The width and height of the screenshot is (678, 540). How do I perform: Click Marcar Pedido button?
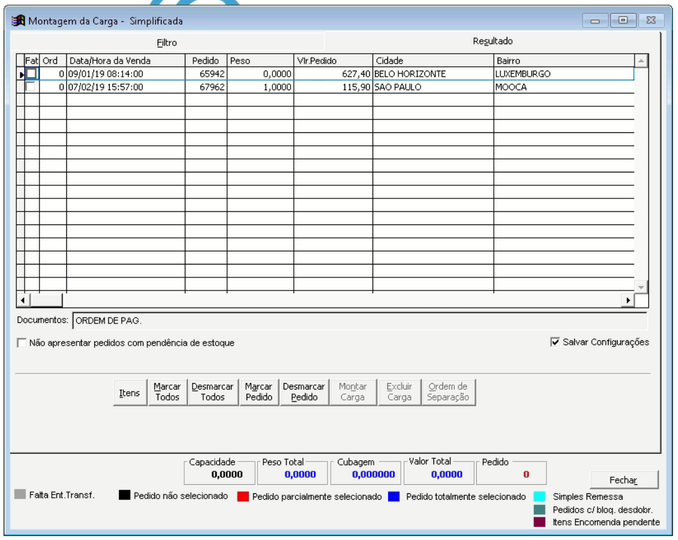[258, 392]
